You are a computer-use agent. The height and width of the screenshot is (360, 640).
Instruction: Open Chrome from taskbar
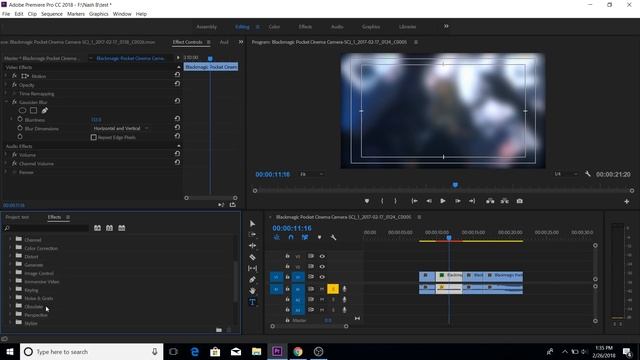(x=298, y=351)
